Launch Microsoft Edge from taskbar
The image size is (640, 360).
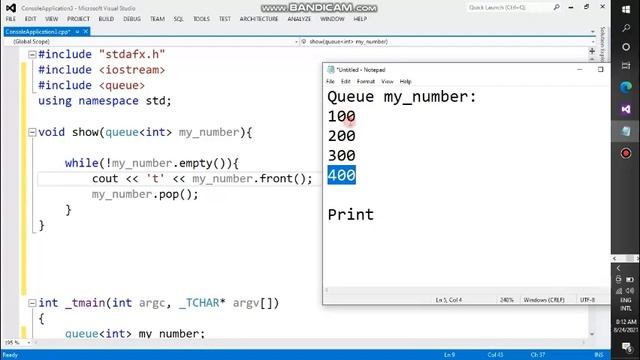point(626,87)
